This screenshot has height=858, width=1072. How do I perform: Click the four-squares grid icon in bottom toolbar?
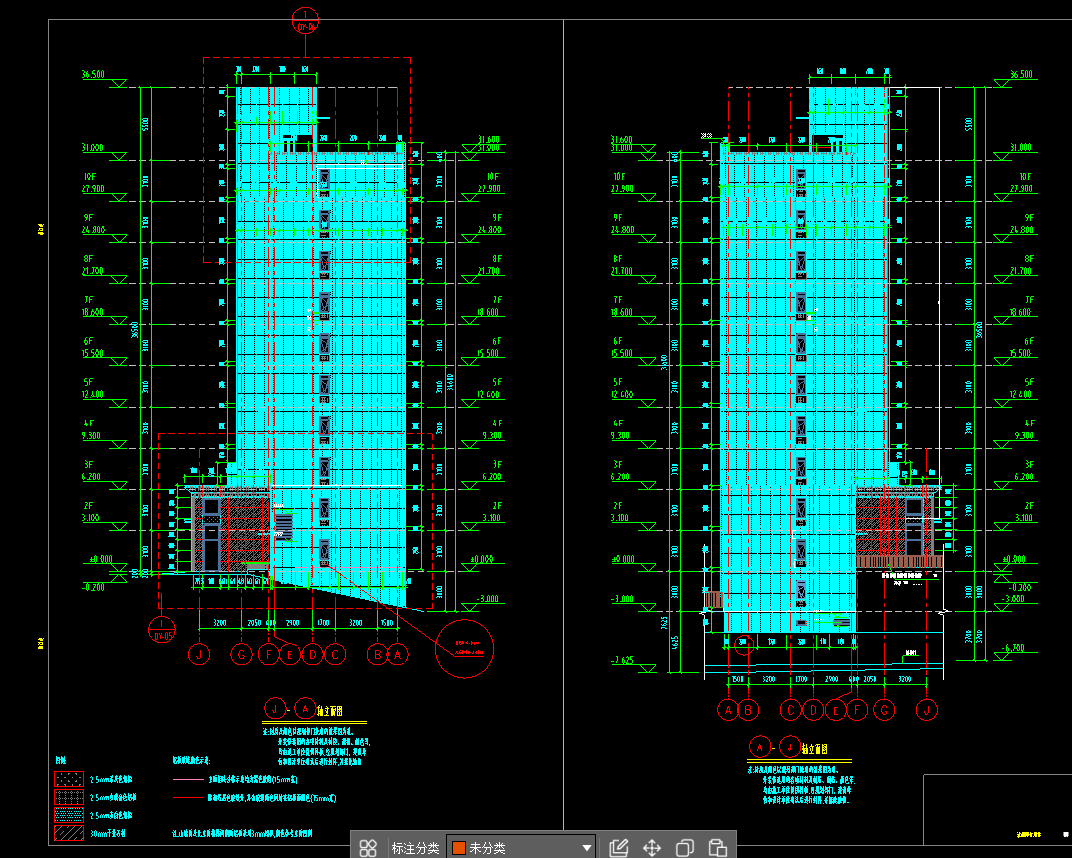click(368, 848)
